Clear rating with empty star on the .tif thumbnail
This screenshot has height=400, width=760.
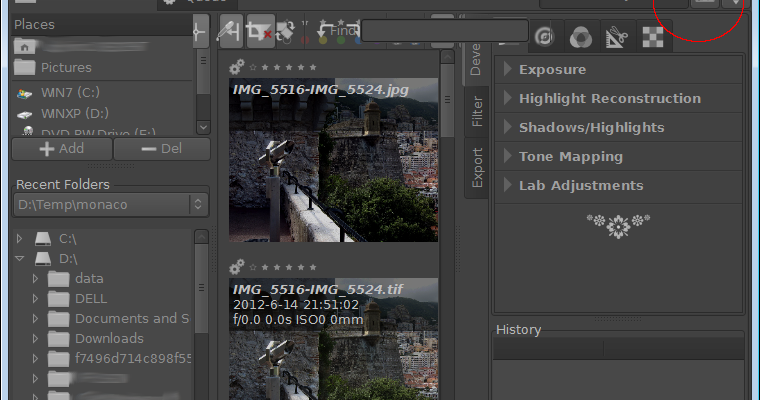pyautogui.click(x=253, y=267)
